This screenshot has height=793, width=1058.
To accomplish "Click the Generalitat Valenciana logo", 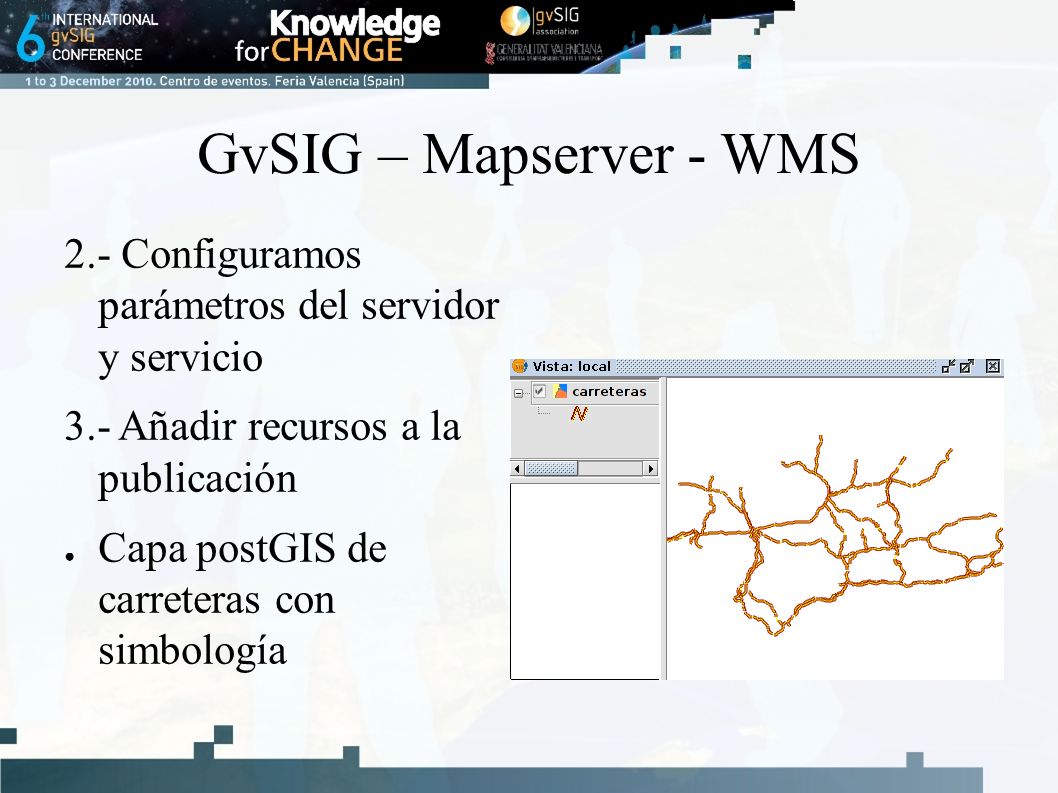I will (543, 53).
